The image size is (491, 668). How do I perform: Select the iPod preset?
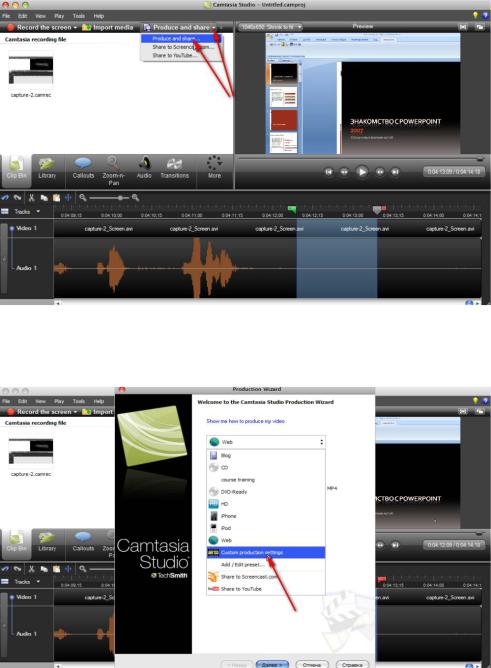pos(266,528)
